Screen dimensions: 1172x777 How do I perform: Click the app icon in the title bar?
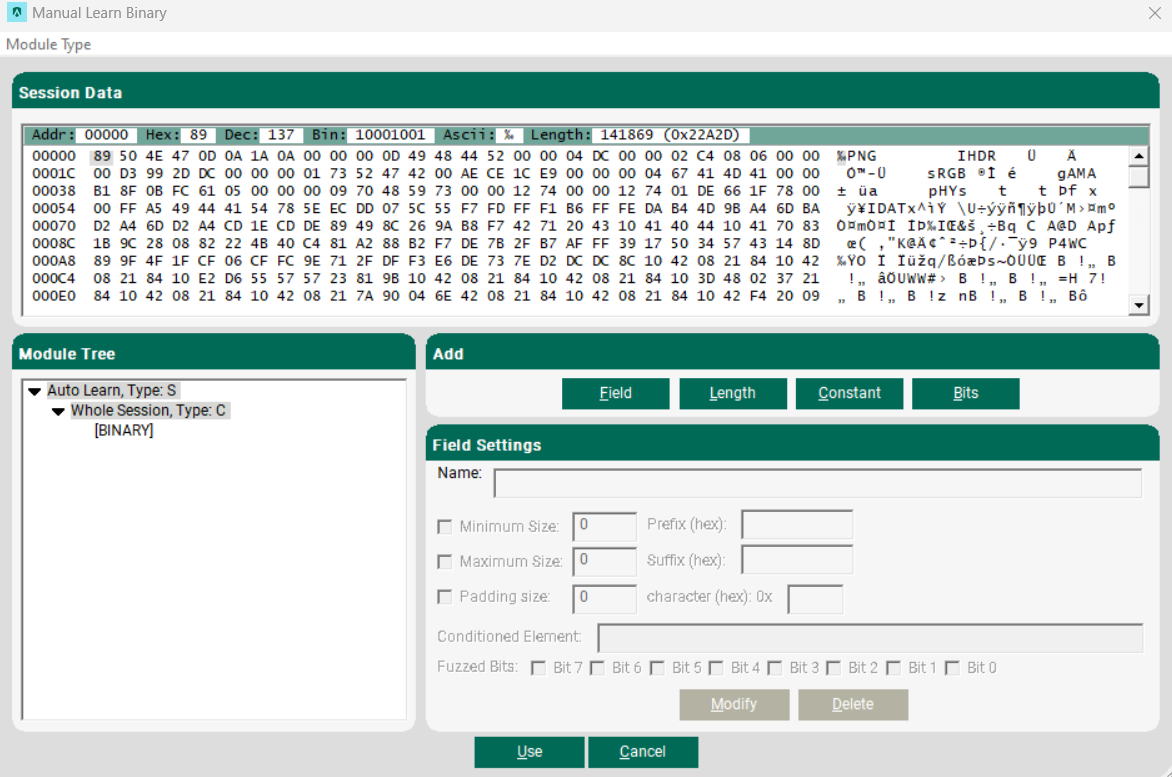coord(16,13)
